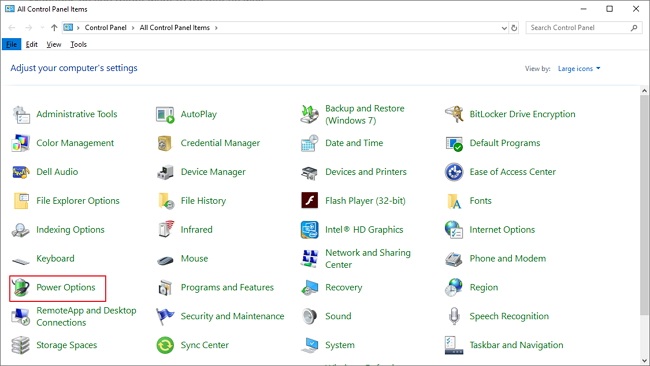Image resolution: width=650 pixels, height=366 pixels.
Task: Open the Mouse icon
Action: (x=165, y=260)
